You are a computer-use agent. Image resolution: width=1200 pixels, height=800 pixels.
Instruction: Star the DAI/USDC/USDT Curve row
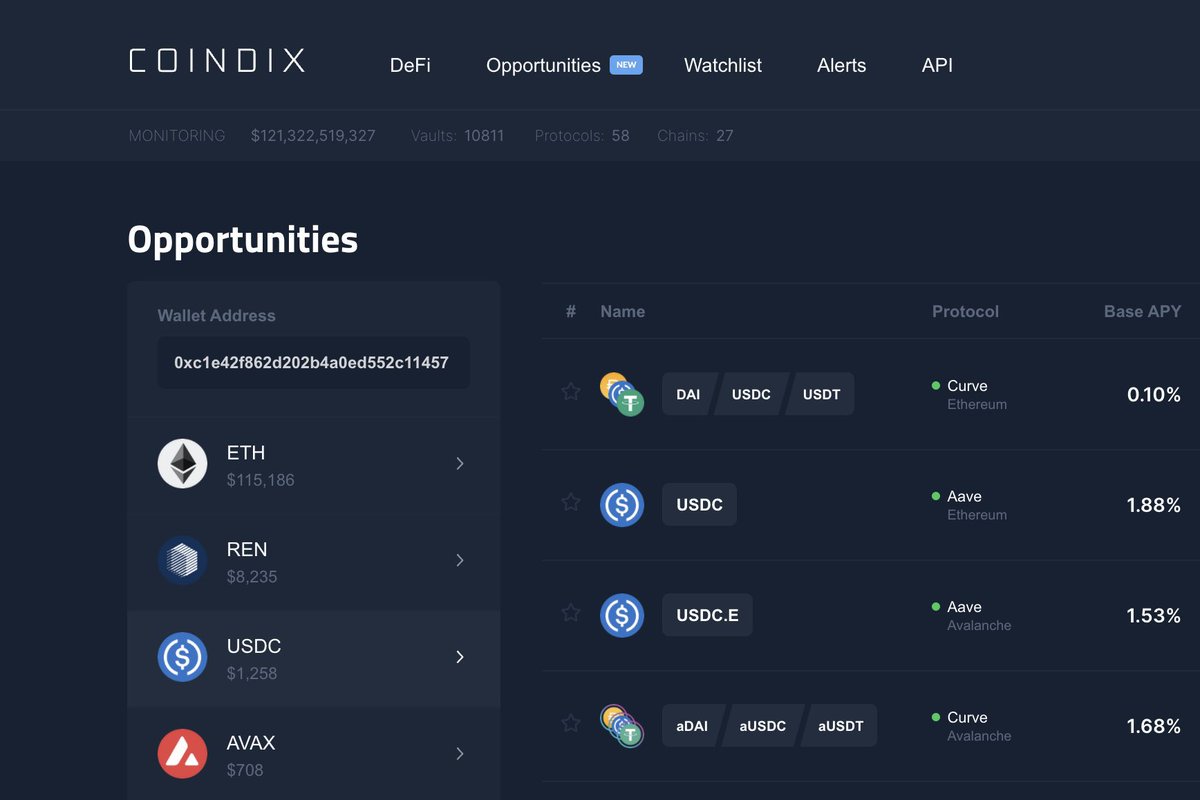[570, 391]
